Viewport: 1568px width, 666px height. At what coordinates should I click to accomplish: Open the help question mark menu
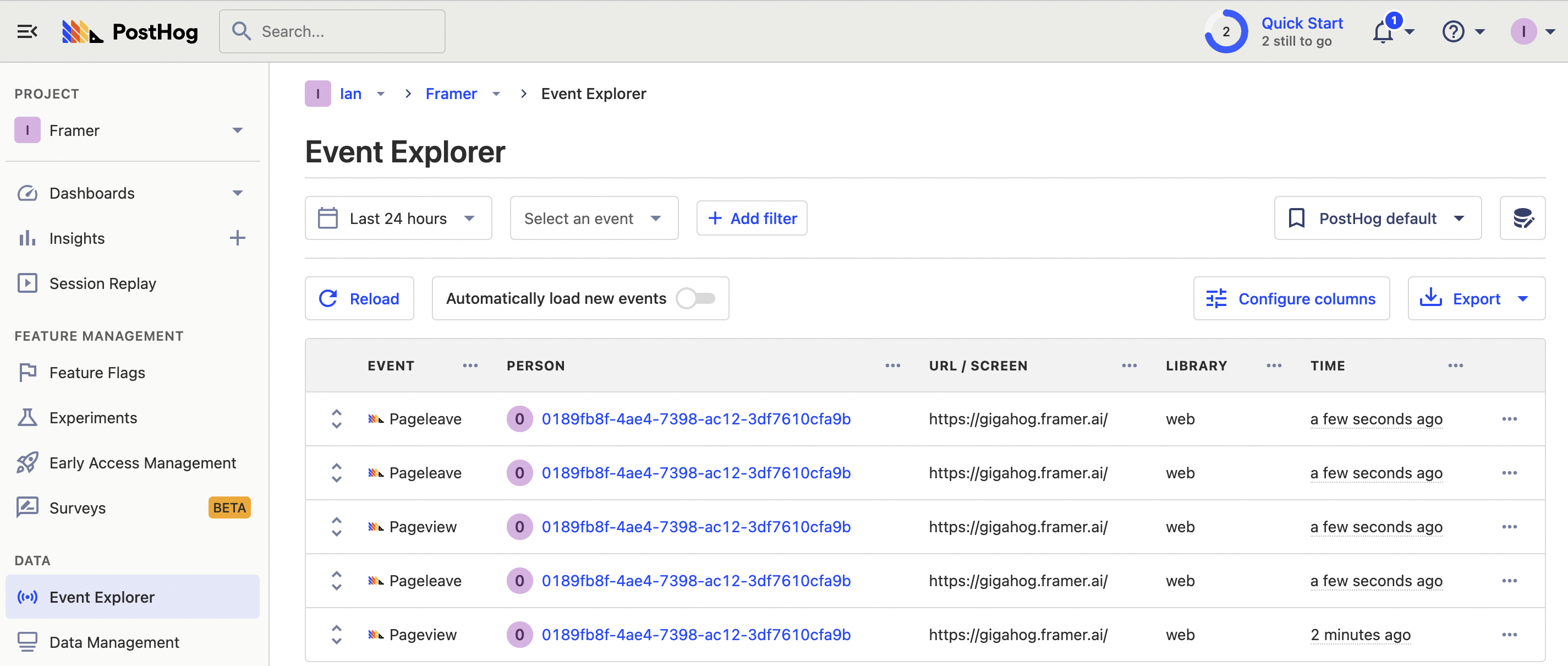point(1454,32)
